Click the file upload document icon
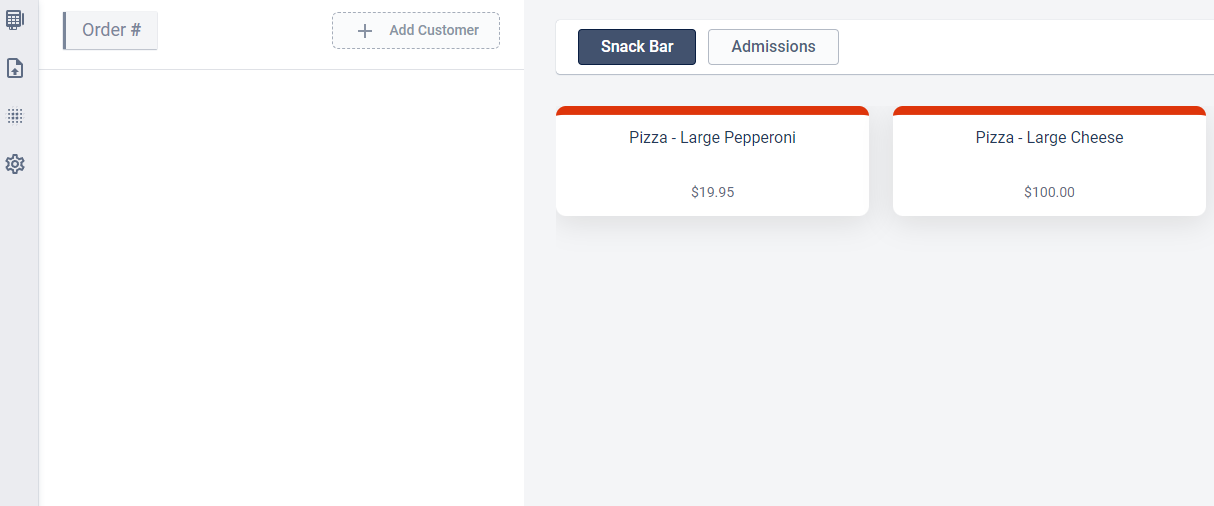This screenshot has width=1214, height=506. click(15, 68)
